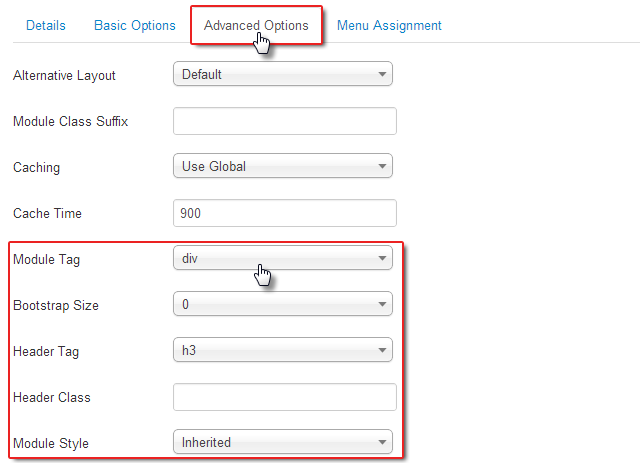Switch to the Basic Options tab
The width and height of the screenshot is (640, 463).
point(135,25)
